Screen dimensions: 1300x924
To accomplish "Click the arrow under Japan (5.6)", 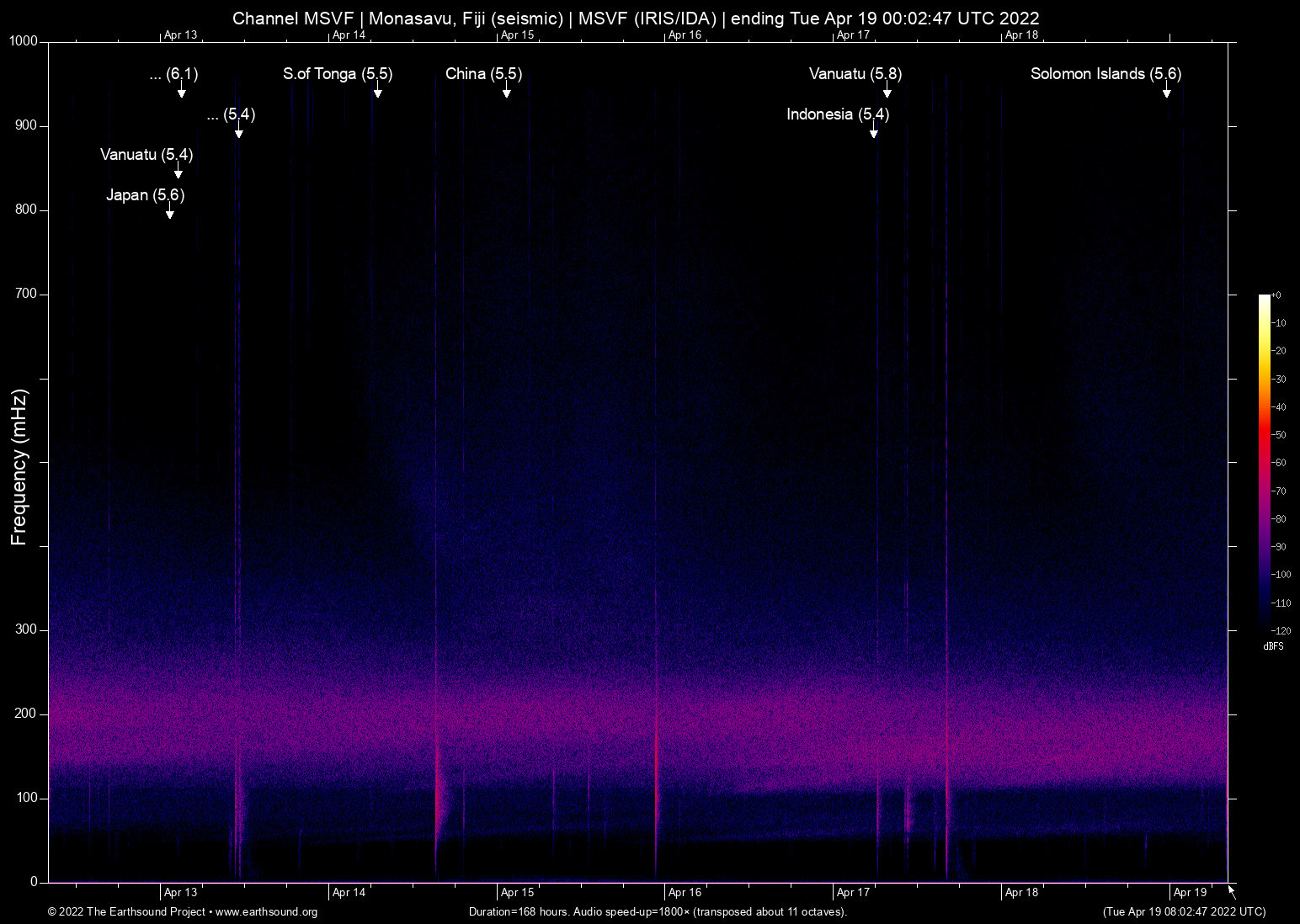I will [x=170, y=213].
